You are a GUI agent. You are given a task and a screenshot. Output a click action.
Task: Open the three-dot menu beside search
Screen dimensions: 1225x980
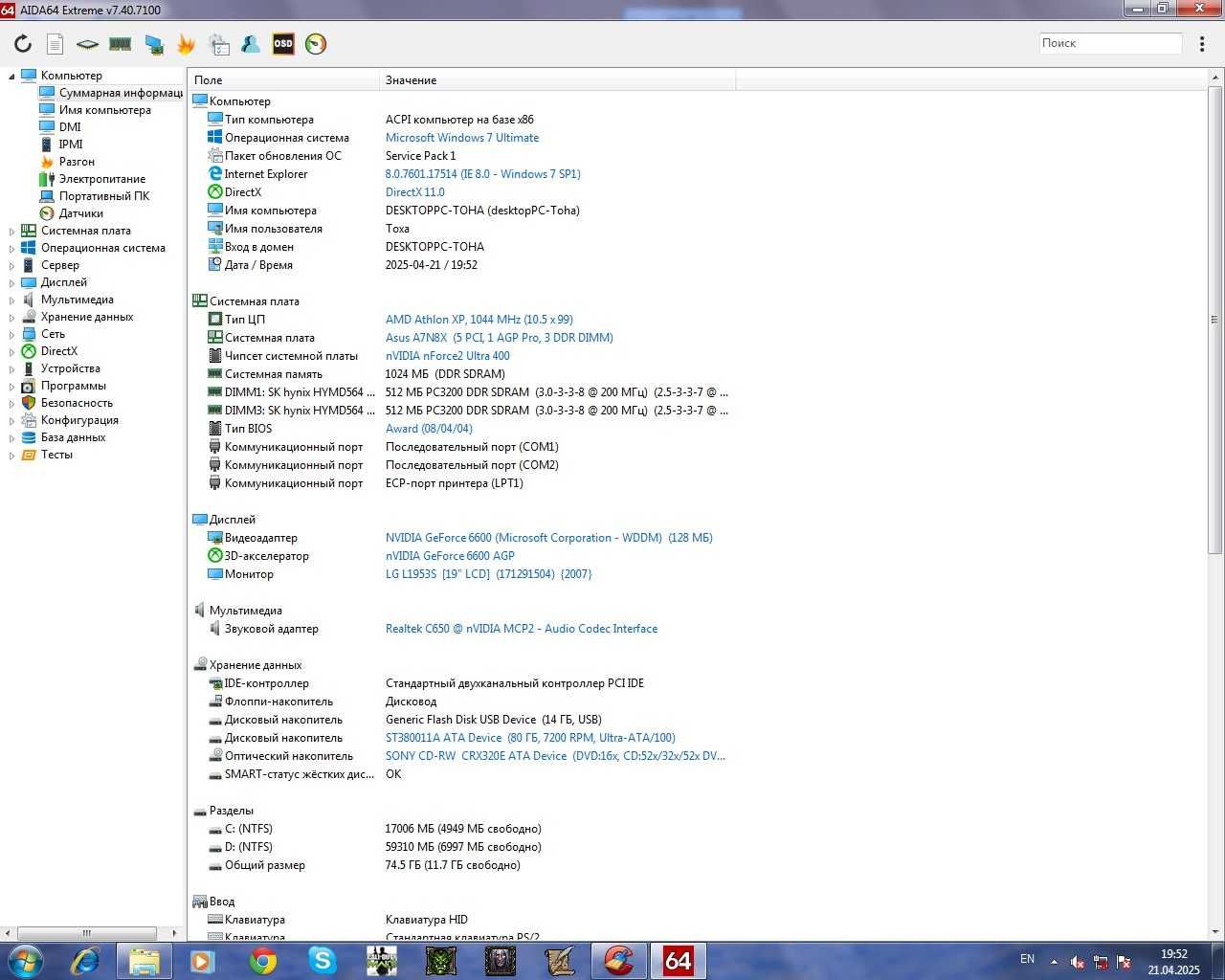[1203, 44]
